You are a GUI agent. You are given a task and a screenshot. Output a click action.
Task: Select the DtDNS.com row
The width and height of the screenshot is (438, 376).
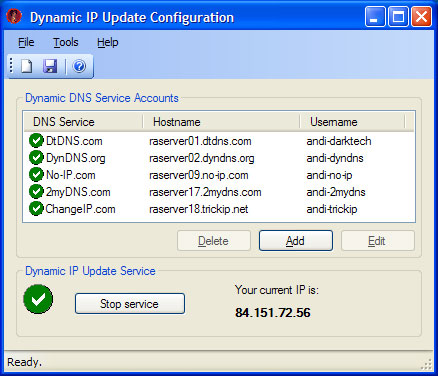[x=219, y=141]
